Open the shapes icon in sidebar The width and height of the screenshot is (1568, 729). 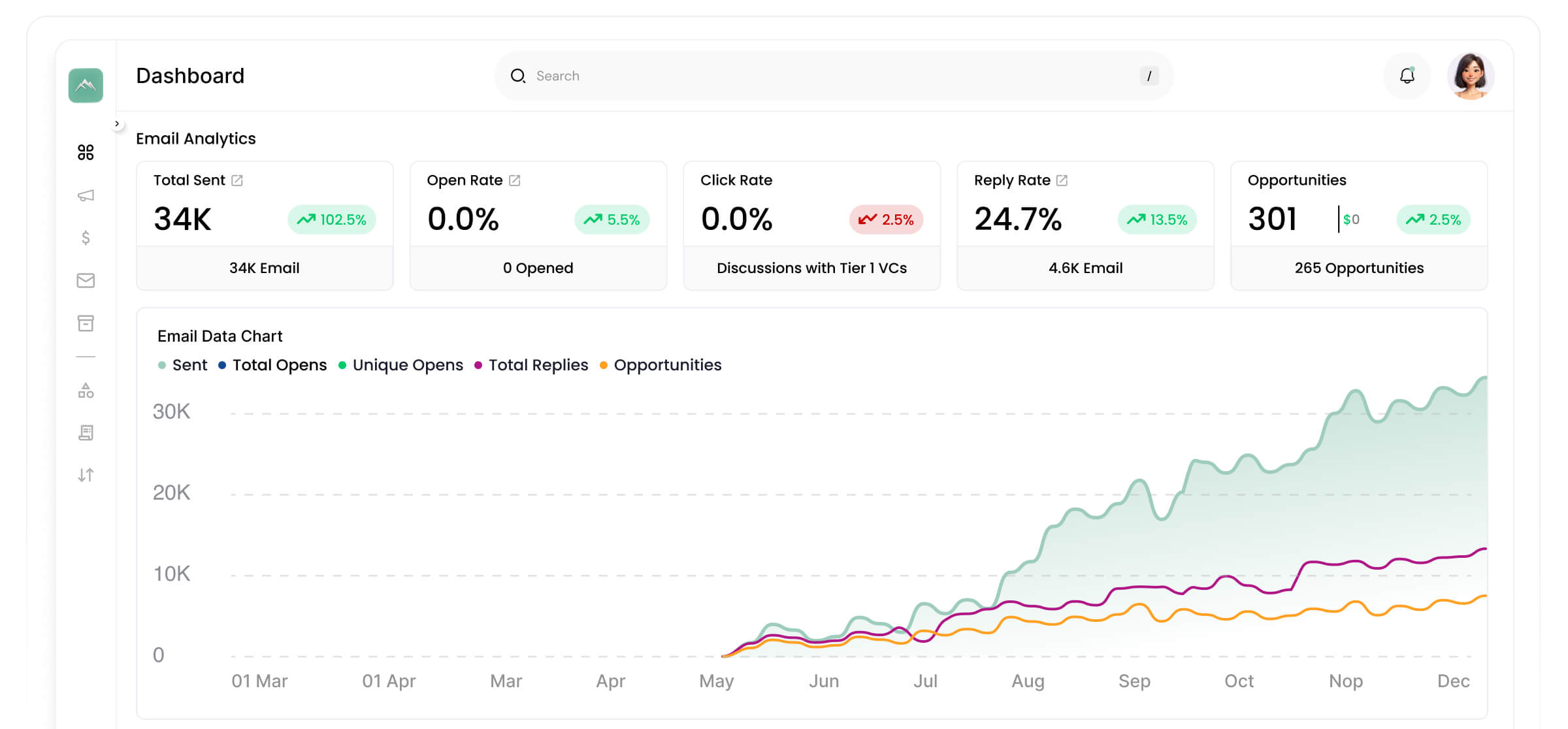pos(86,391)
